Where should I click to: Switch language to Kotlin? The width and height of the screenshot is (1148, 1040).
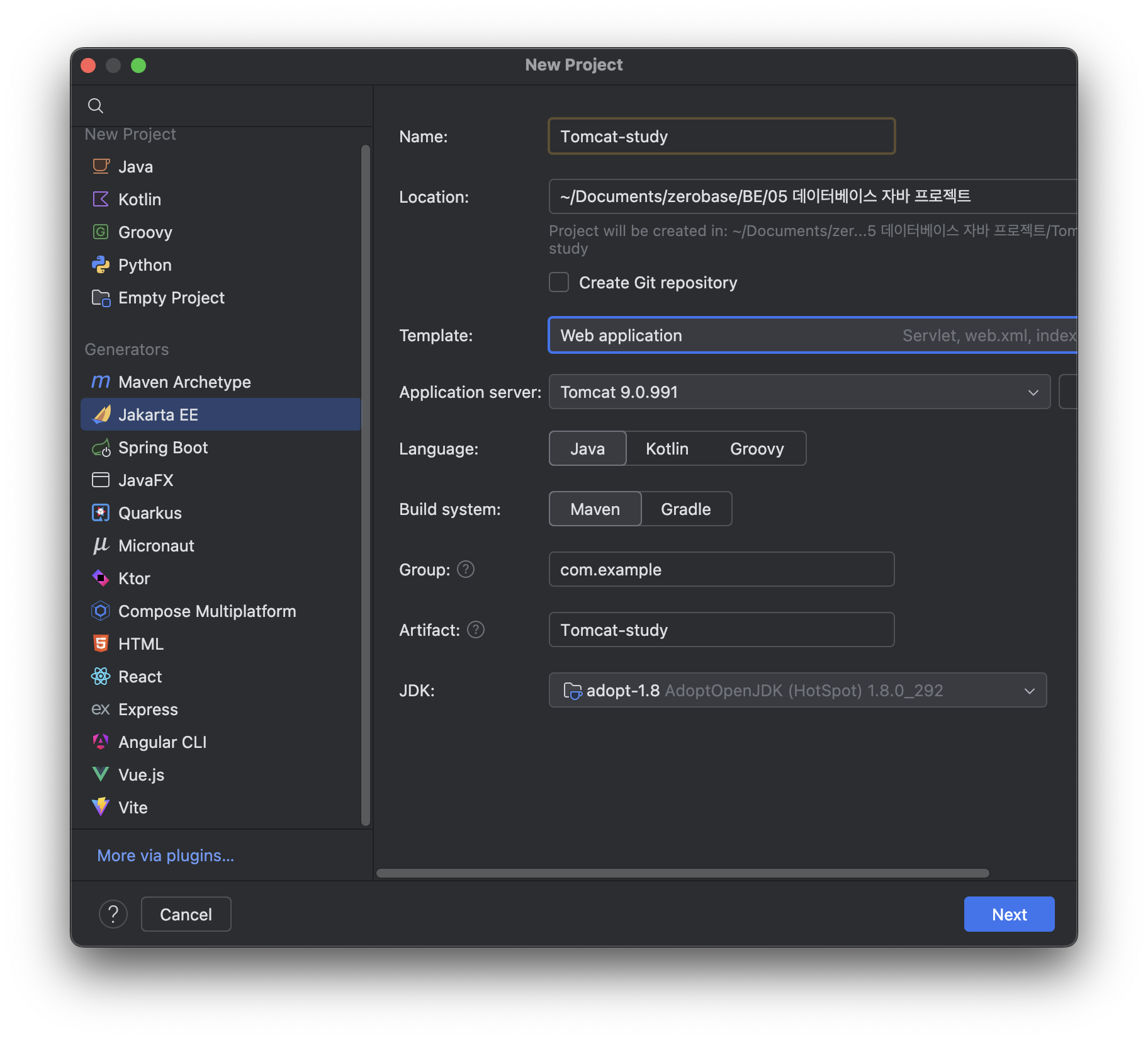[667, 448]
